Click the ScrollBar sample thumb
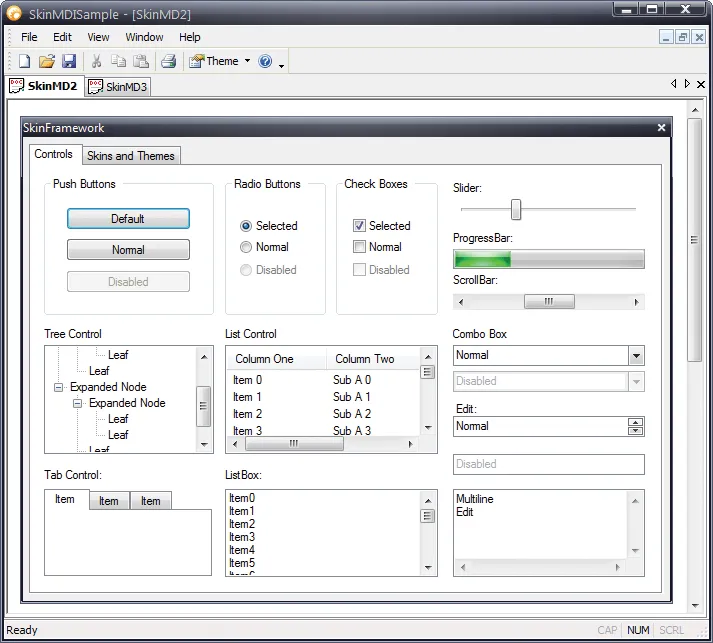The width and height of the screenshot is (713, 643). pos(549,301)
